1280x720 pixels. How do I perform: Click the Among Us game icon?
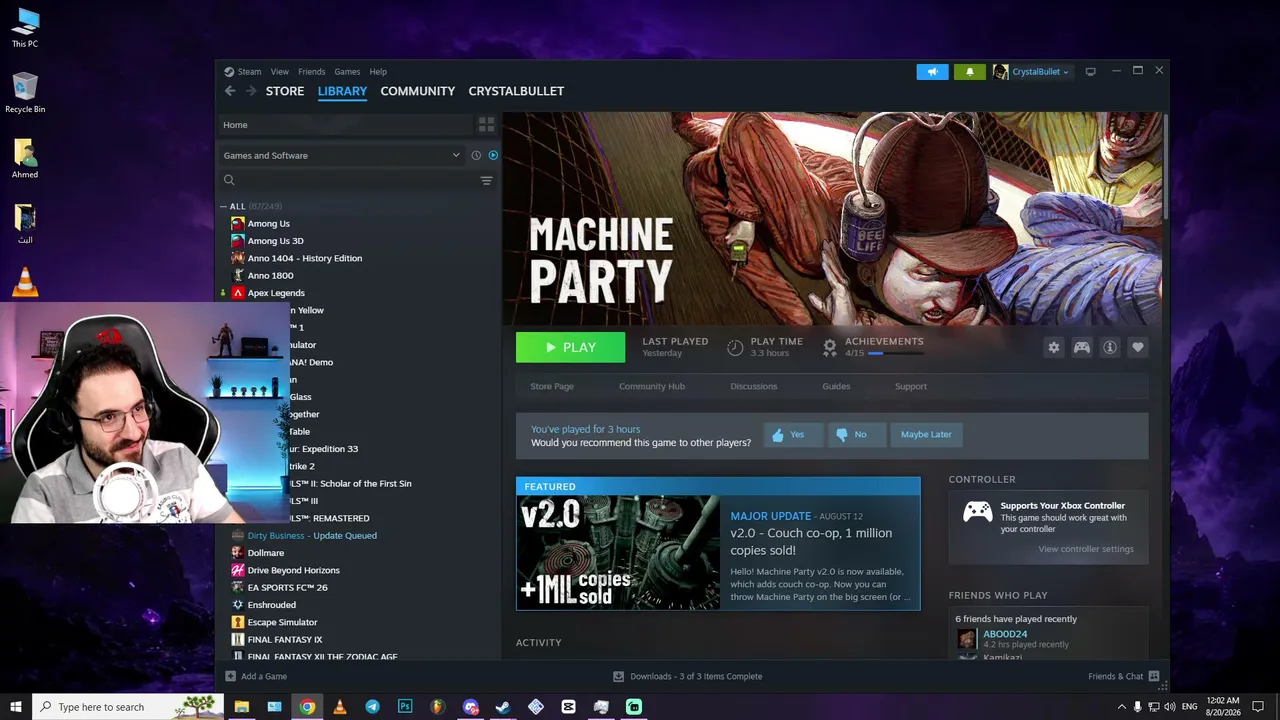point(237,224)
